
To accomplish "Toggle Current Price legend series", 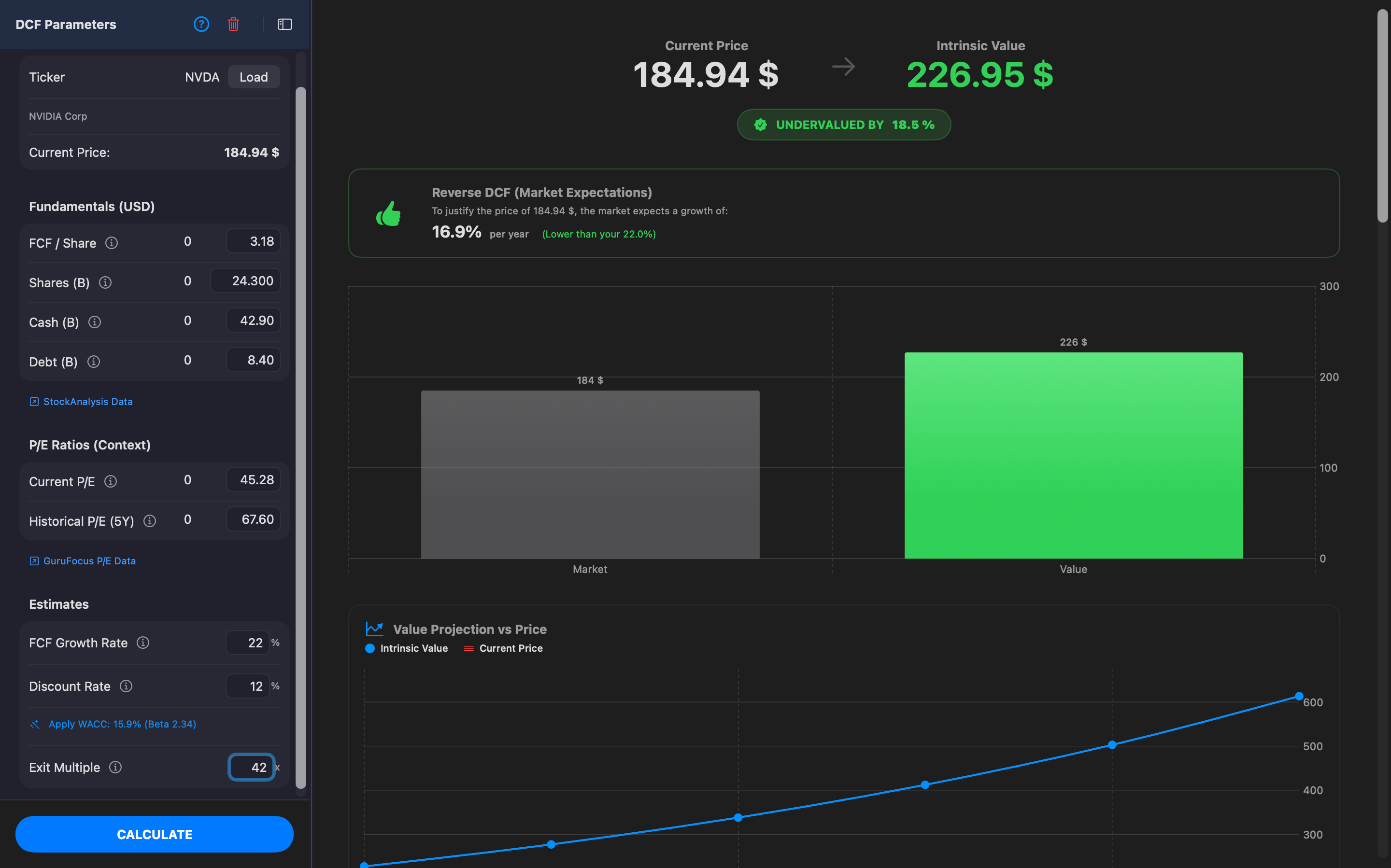I will click(503, 648).
